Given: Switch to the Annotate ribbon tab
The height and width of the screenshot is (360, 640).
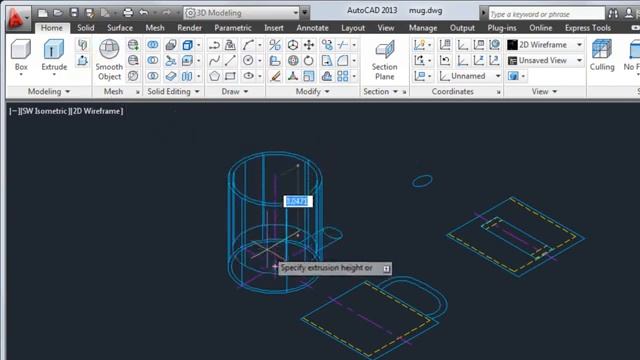Looking at the screenshot, I should point(313,28).
